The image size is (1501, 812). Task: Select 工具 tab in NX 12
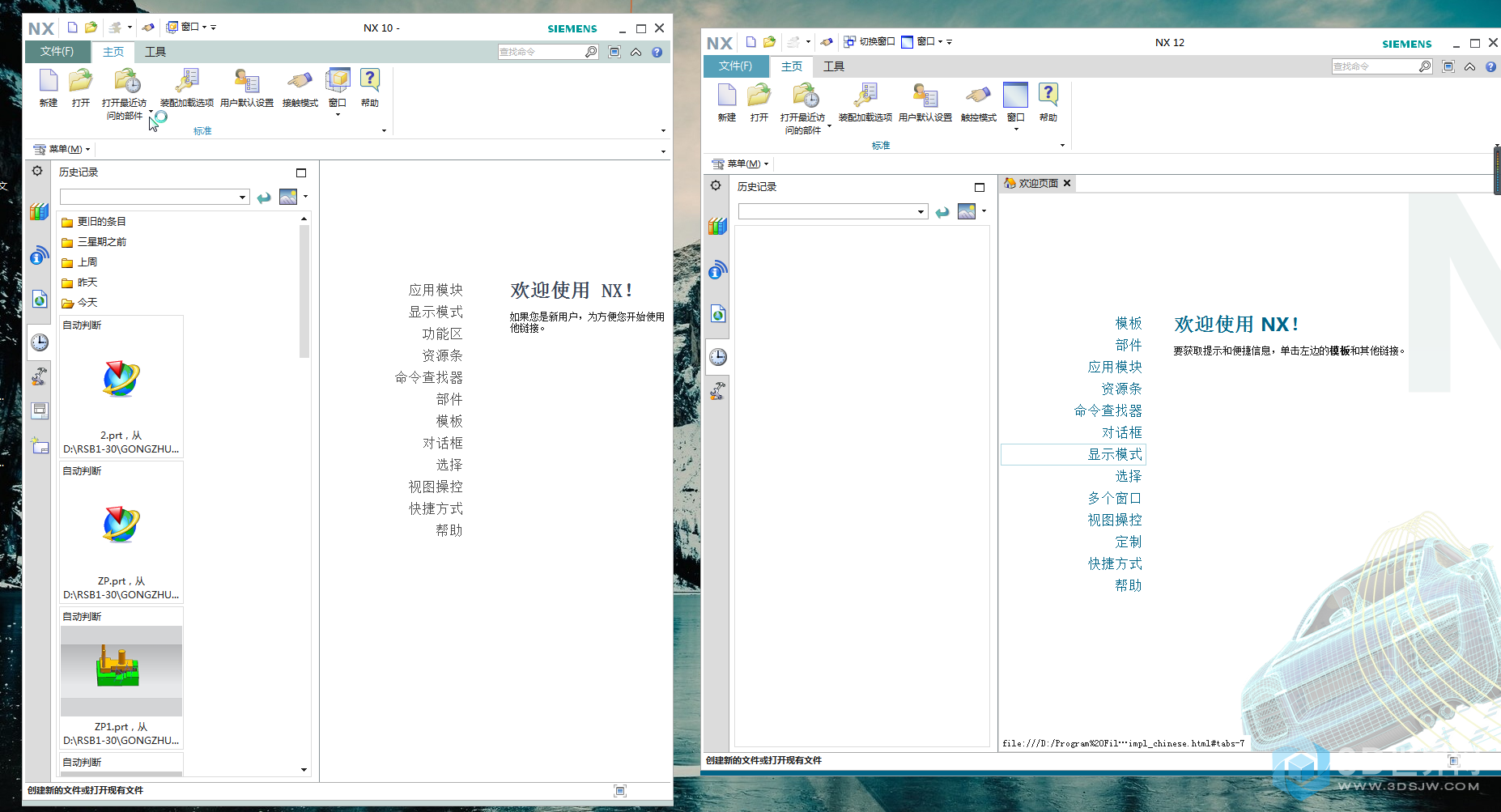coord(834,66)
